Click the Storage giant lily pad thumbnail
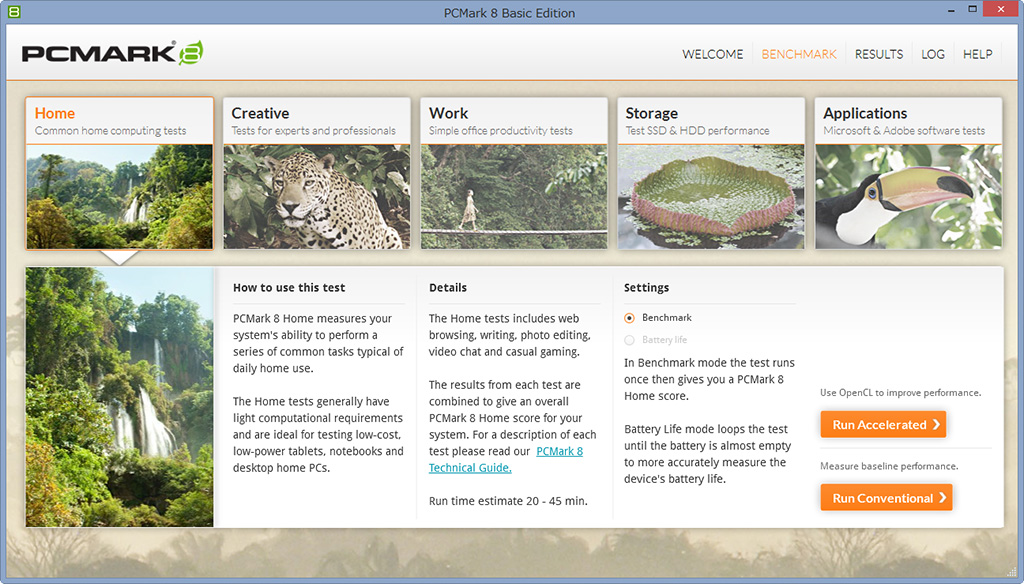The image size is (1024, 584). pos(711,197)
